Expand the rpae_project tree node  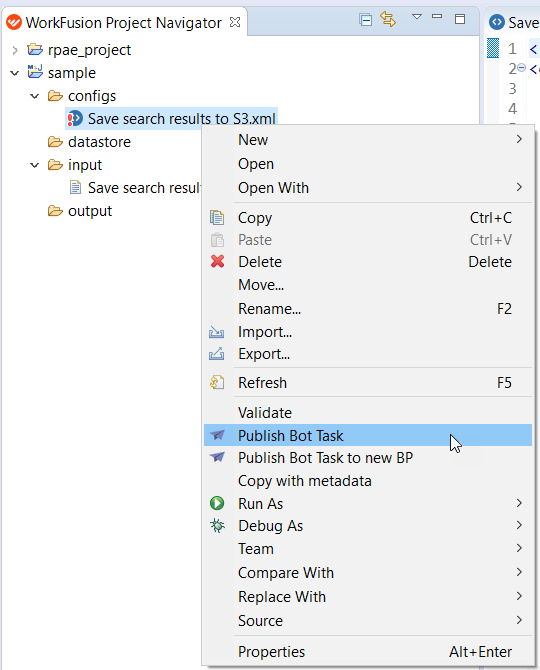[15, 50]
